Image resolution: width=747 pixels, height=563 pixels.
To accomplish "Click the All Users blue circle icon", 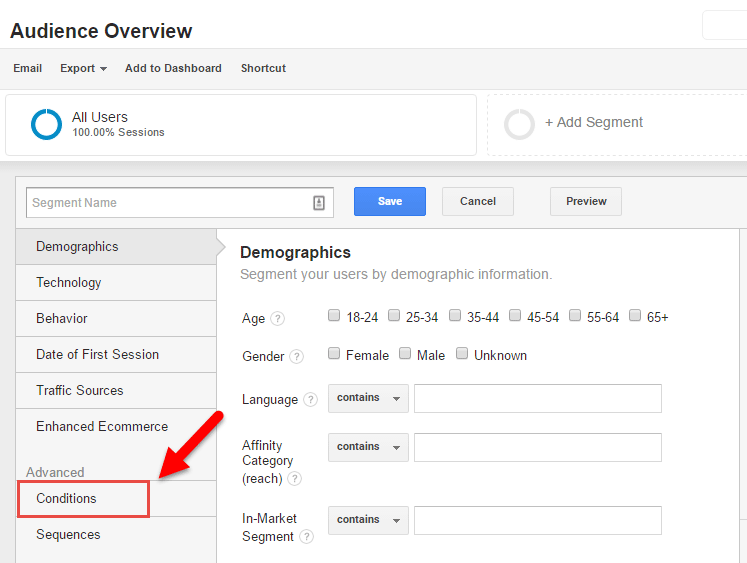I will tap(46, 124).
